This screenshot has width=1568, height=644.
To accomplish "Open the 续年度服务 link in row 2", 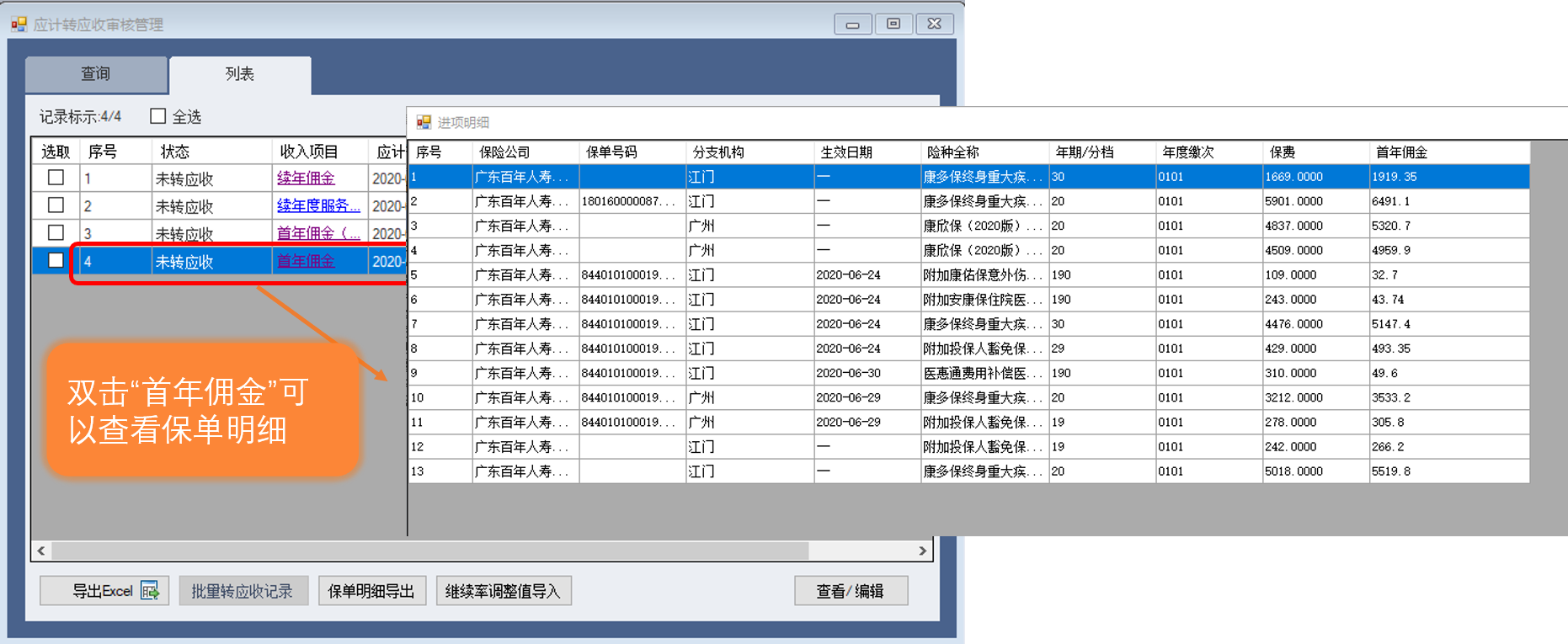I will click(317, 205).
